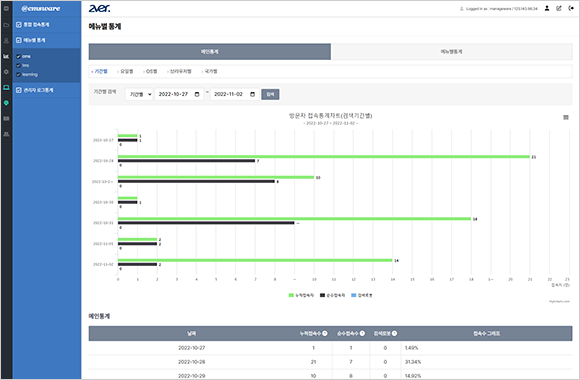
Task: Click table cell date 2022-10-27
Action: pos(192,348)
